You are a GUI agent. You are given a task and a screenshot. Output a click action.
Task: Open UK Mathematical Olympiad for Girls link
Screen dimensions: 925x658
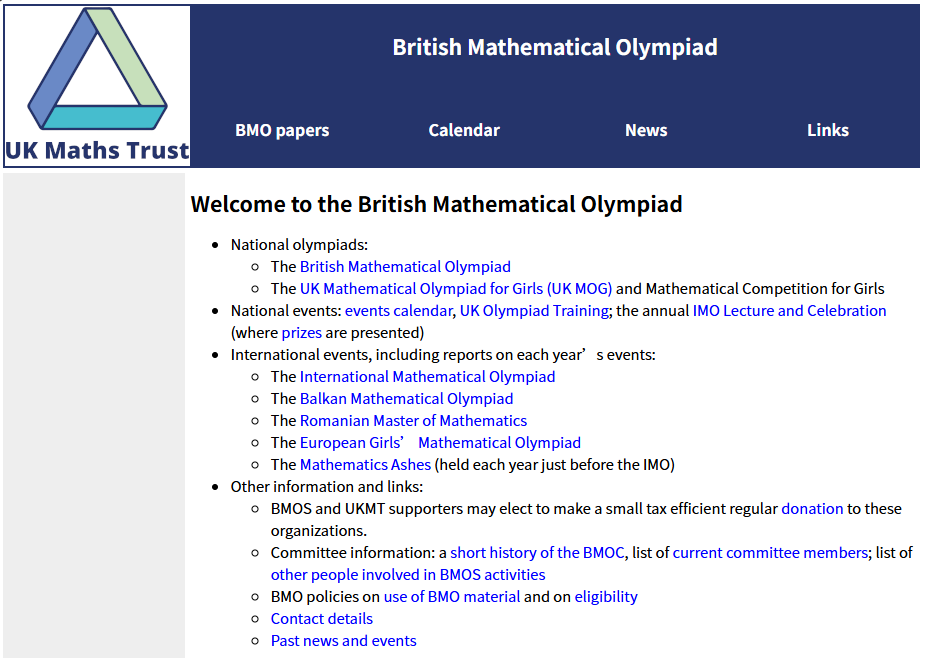point(456,289)
